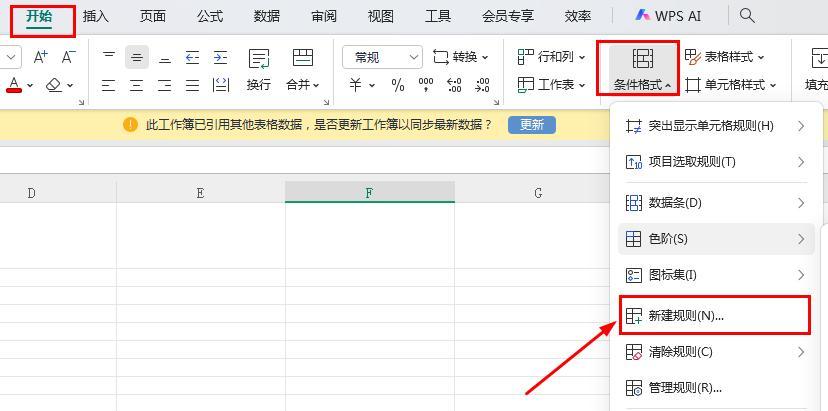Expand the eraser clear options arrow
Image resolution: width=828 pixels, height=411 pixels.
[x=70, y=85]
